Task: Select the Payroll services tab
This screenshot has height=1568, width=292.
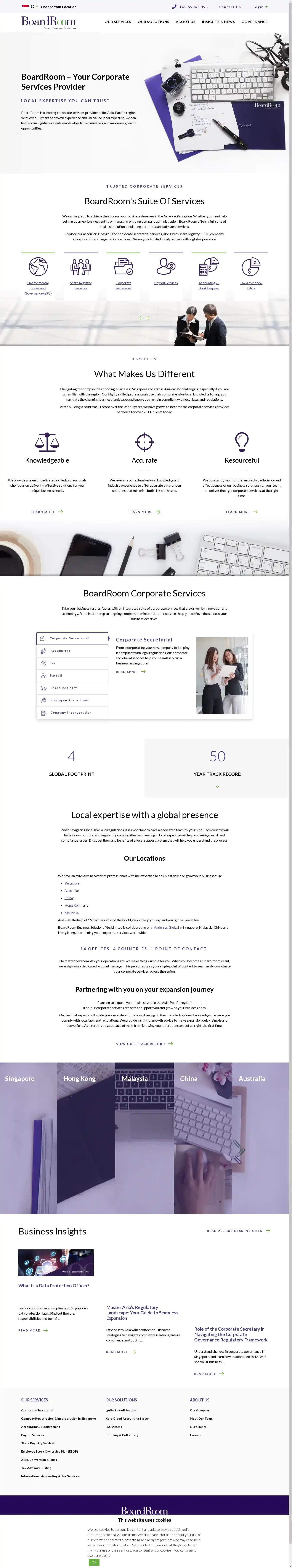Action: (x=72, y=676)
